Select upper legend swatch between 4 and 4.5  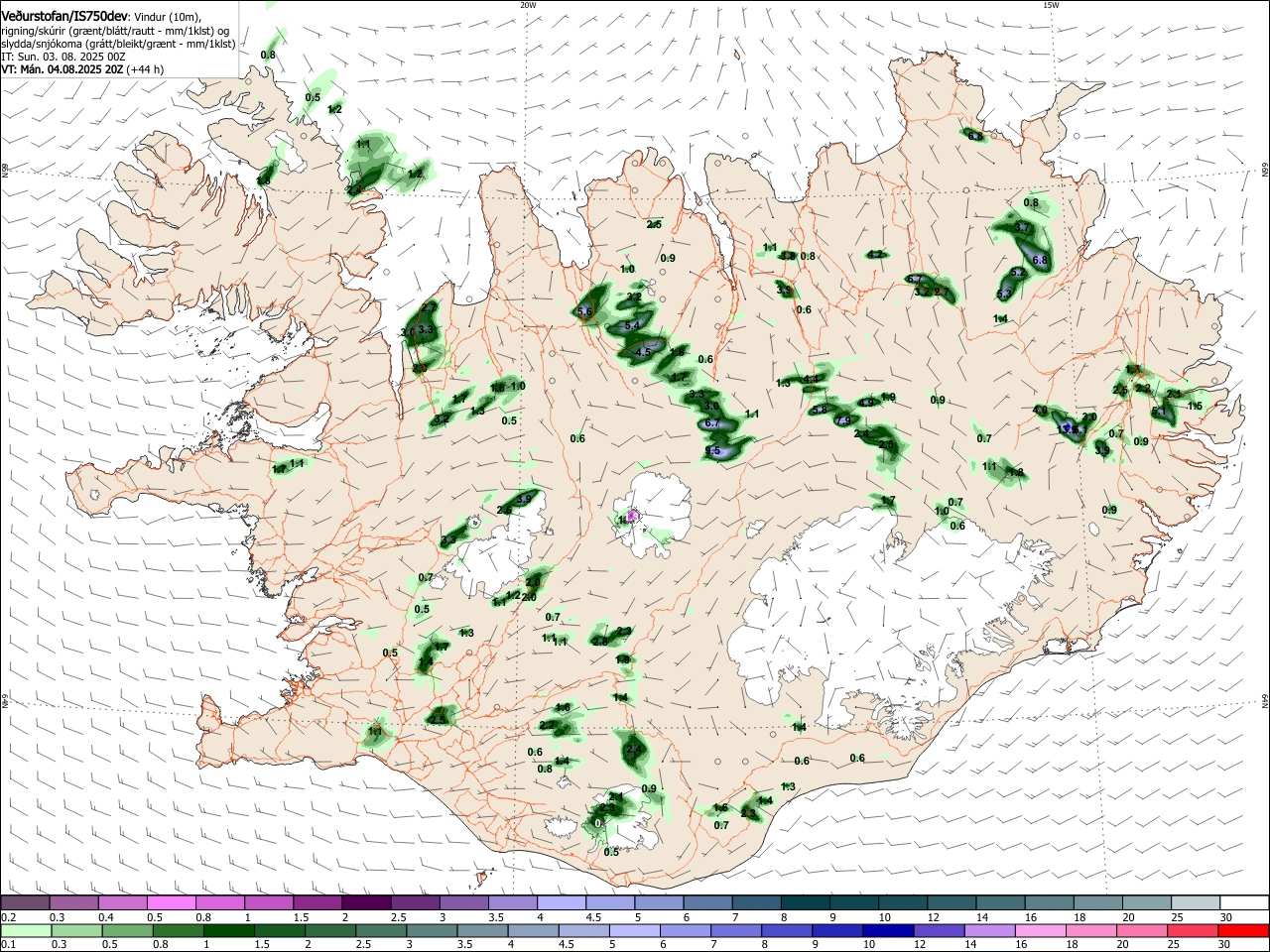click(563, 903)
